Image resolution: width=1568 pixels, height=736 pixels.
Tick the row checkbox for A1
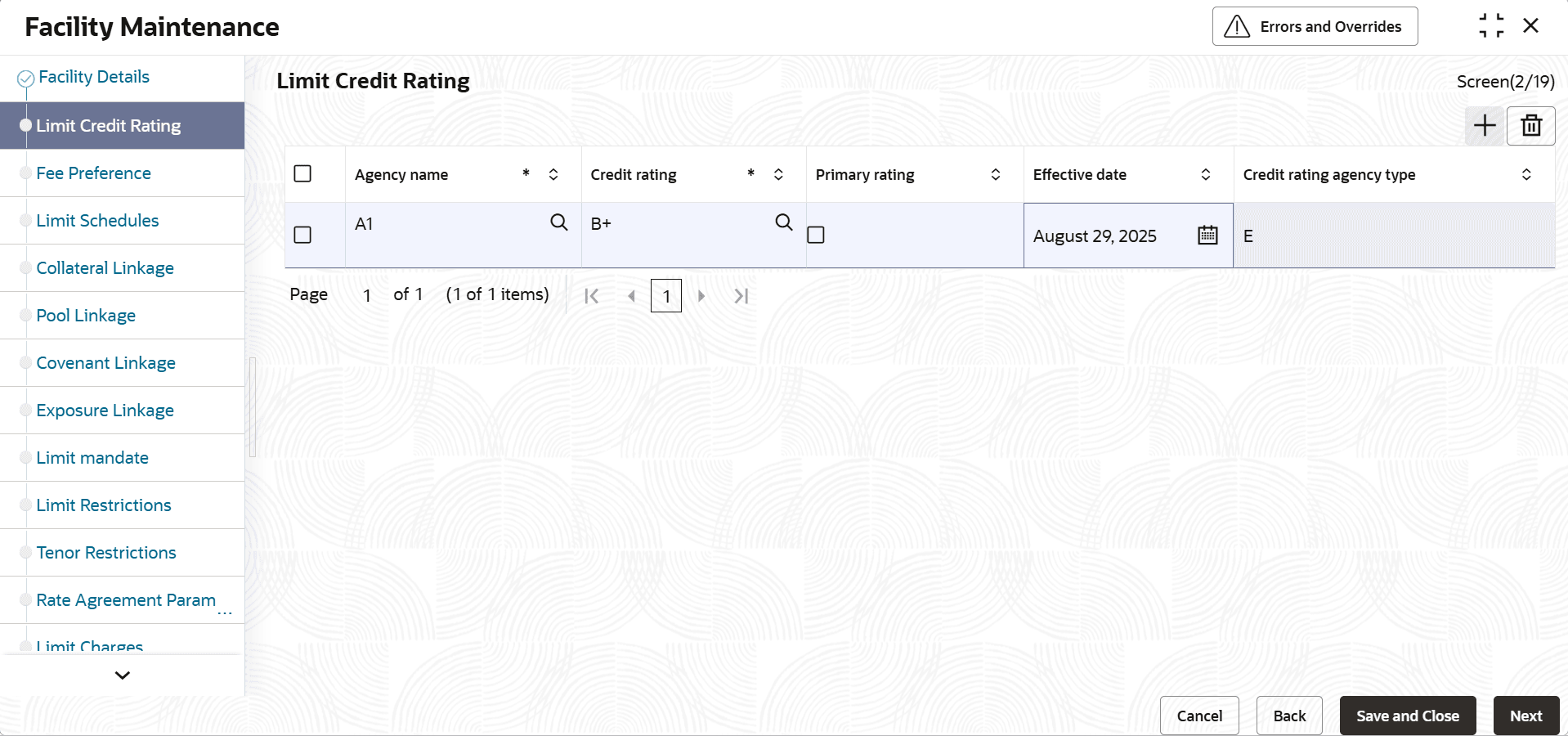(x=302, y=236)
